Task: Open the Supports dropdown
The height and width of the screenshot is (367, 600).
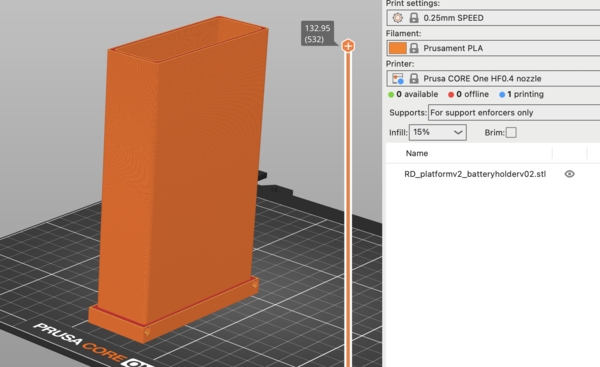Action: [x=514, y=113]
